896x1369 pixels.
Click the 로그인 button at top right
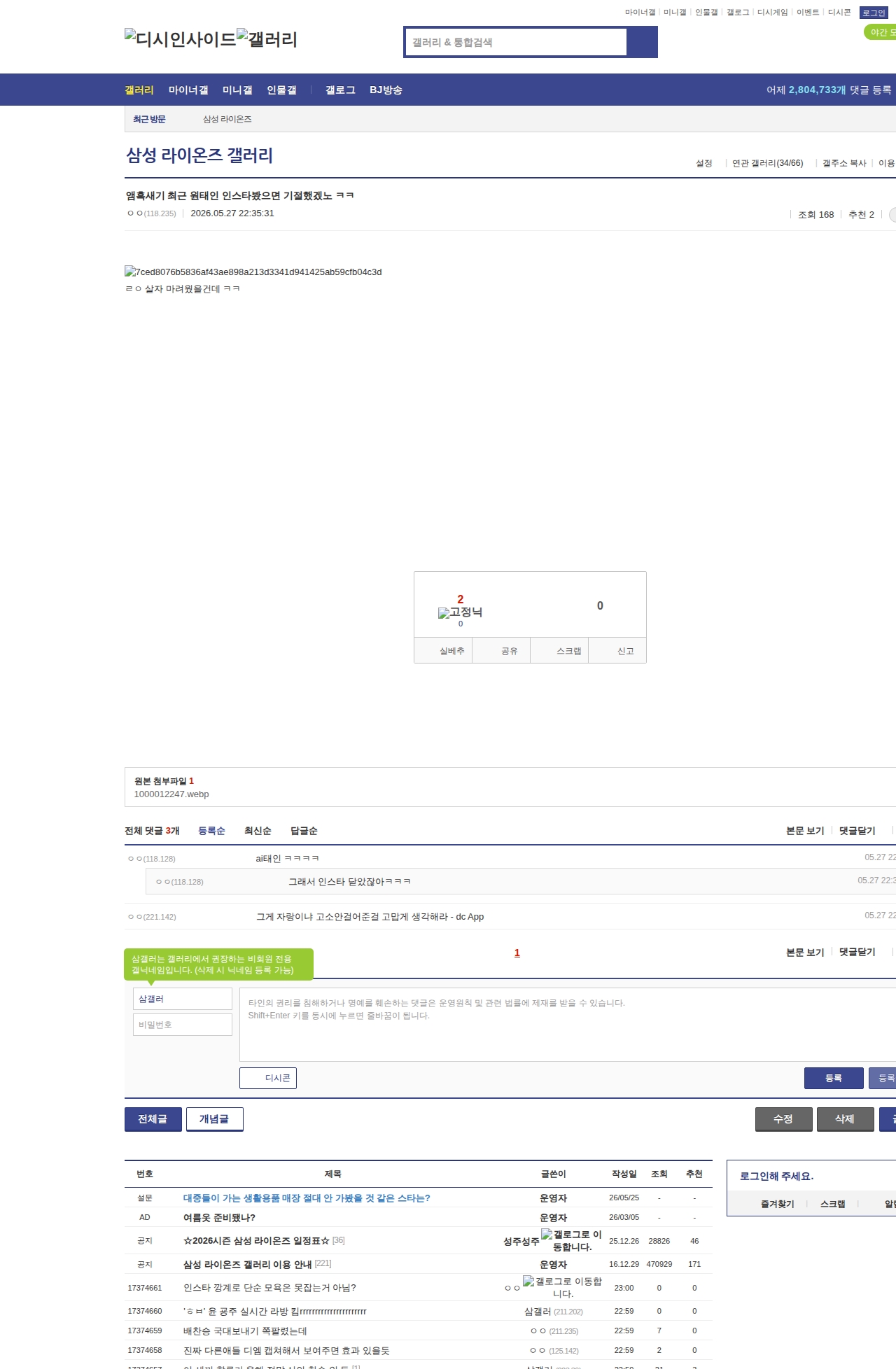click(874, 13)
